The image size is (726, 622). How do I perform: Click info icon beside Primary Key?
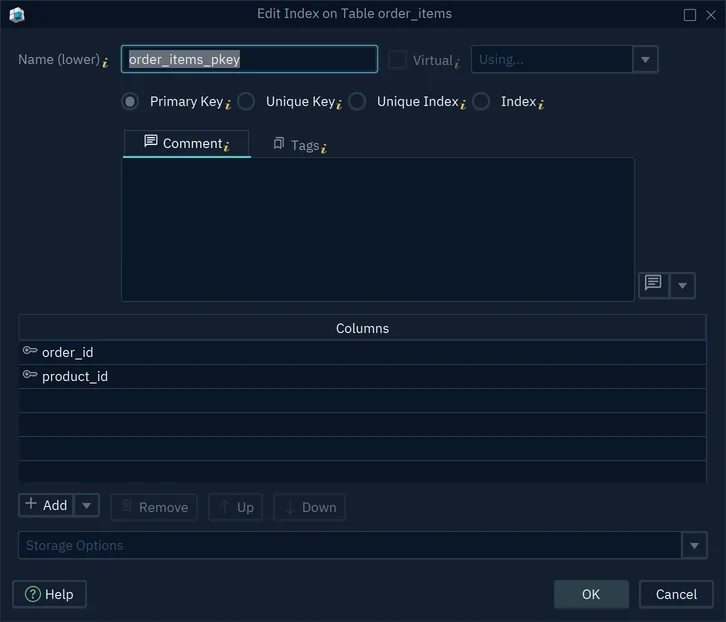pyautogui.click(x=228, y=105)
